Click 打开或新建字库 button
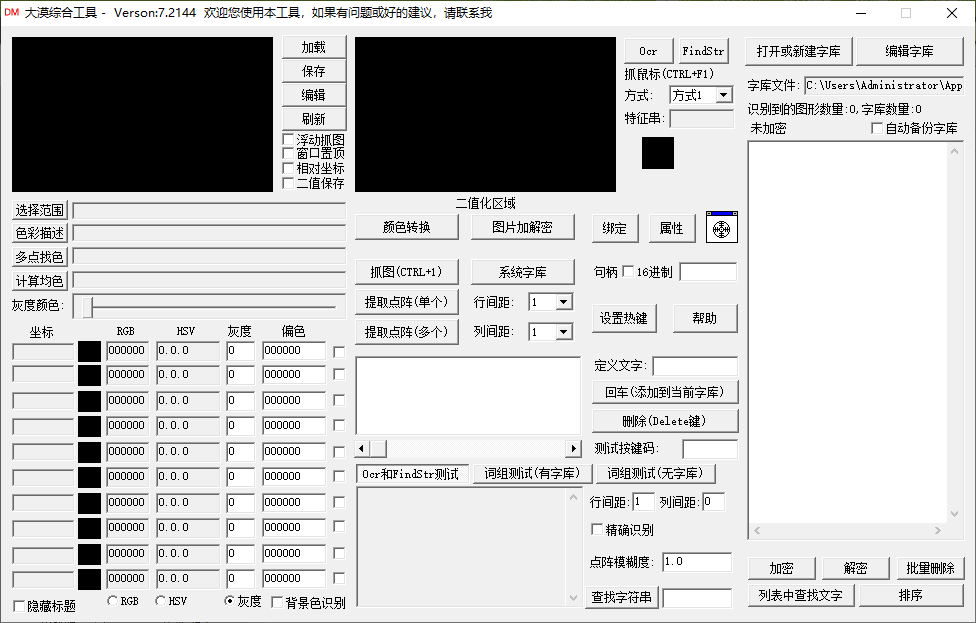976x623 pixels. 799,51
